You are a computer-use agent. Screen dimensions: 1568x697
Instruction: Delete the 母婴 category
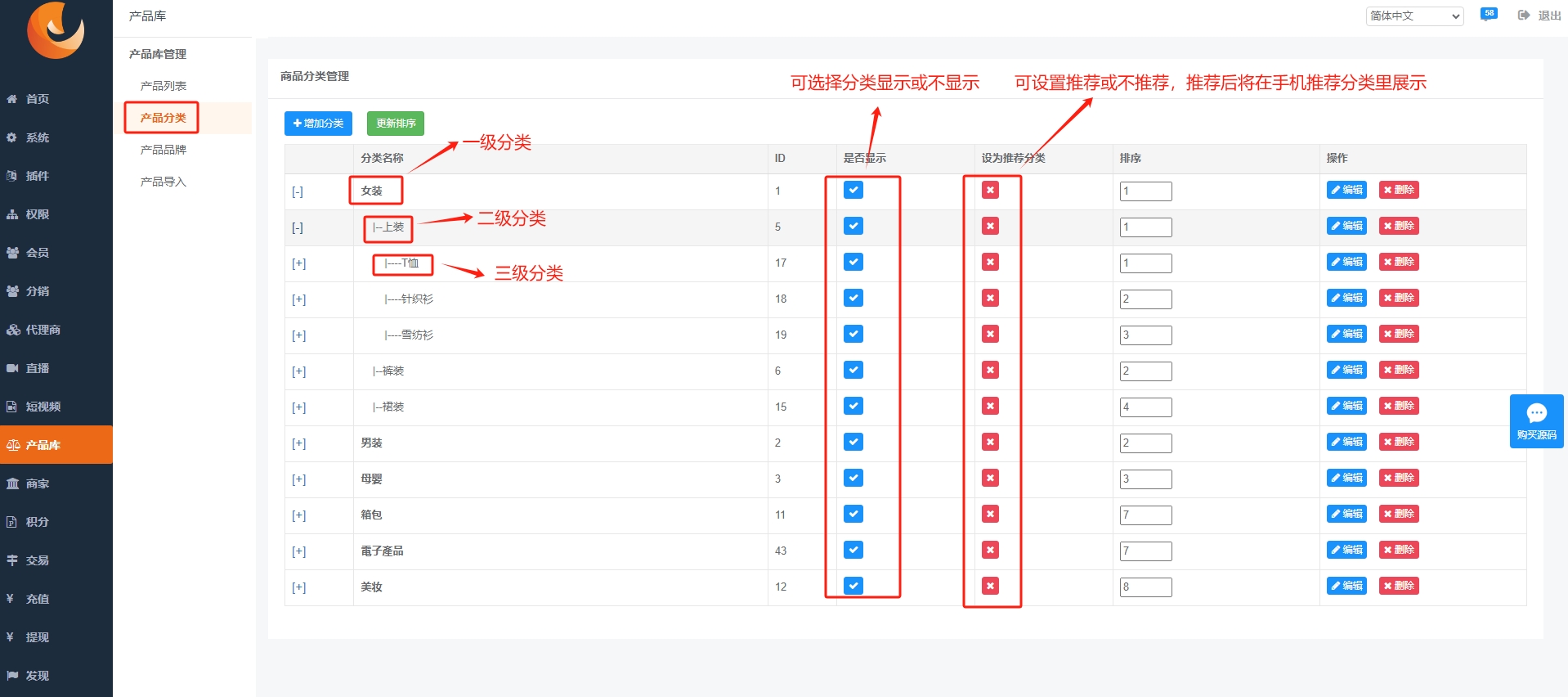[1399, 478]
